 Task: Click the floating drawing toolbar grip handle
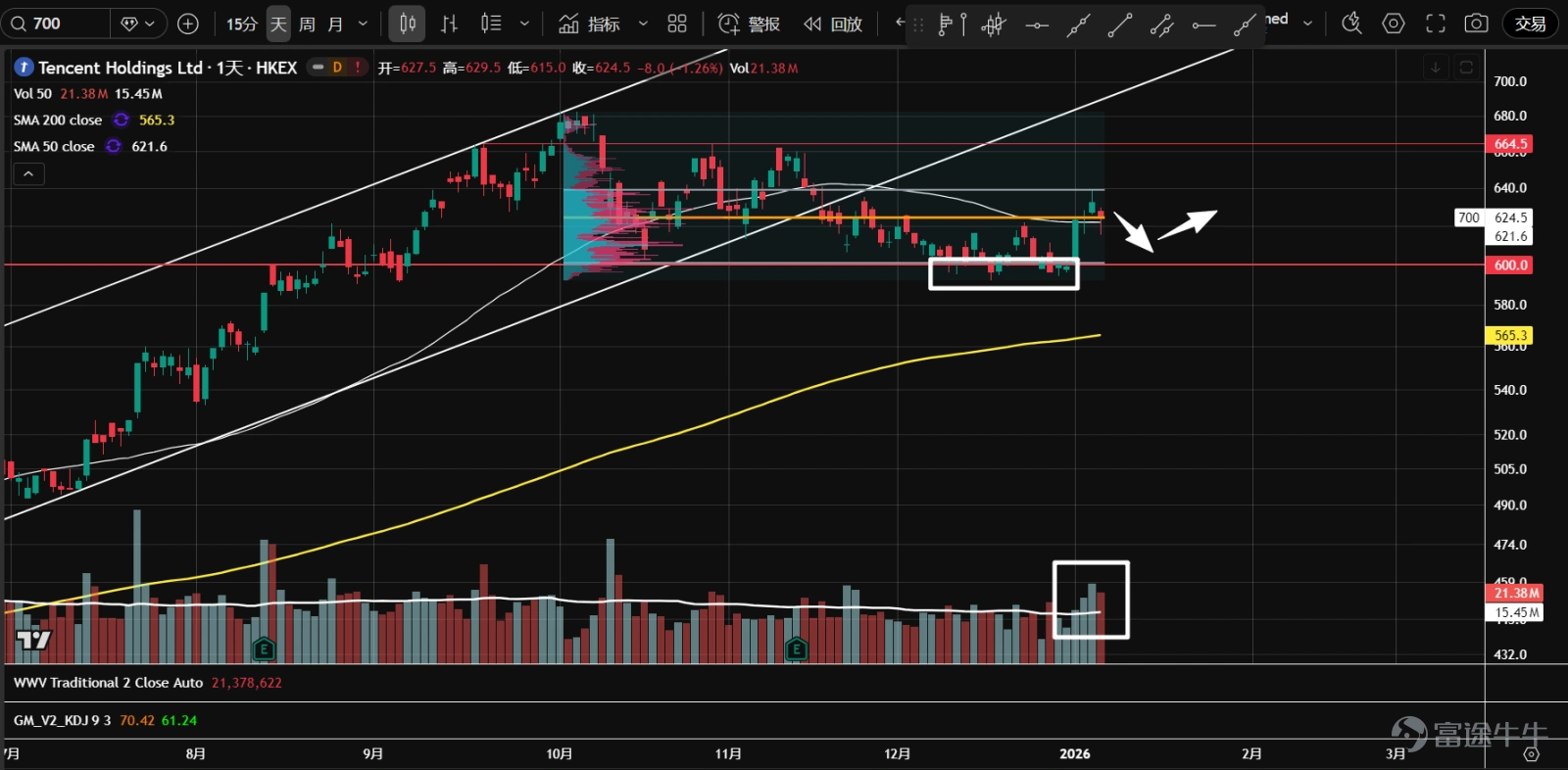pos(918,24)
